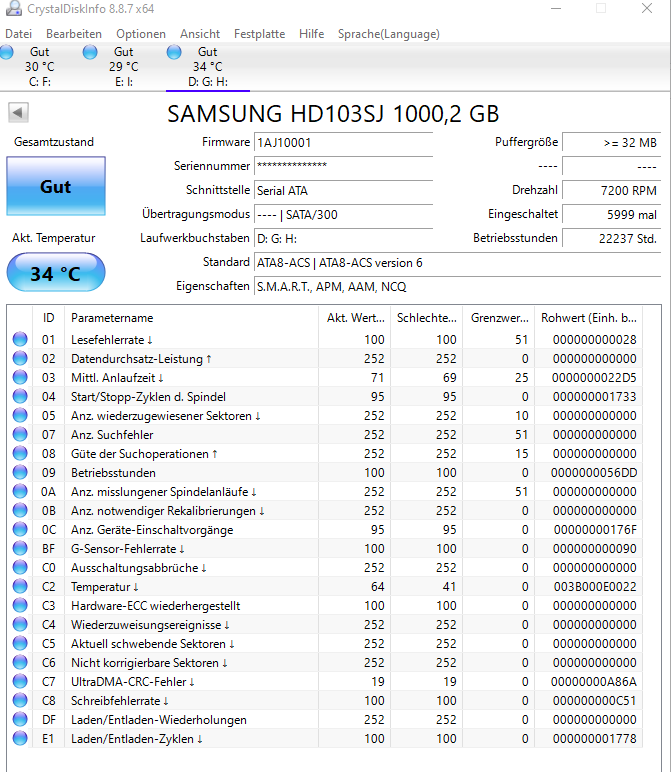This screenshot has height=772, width=671.
Task: Open the Optionen menu
Action: tap(141, 34)
